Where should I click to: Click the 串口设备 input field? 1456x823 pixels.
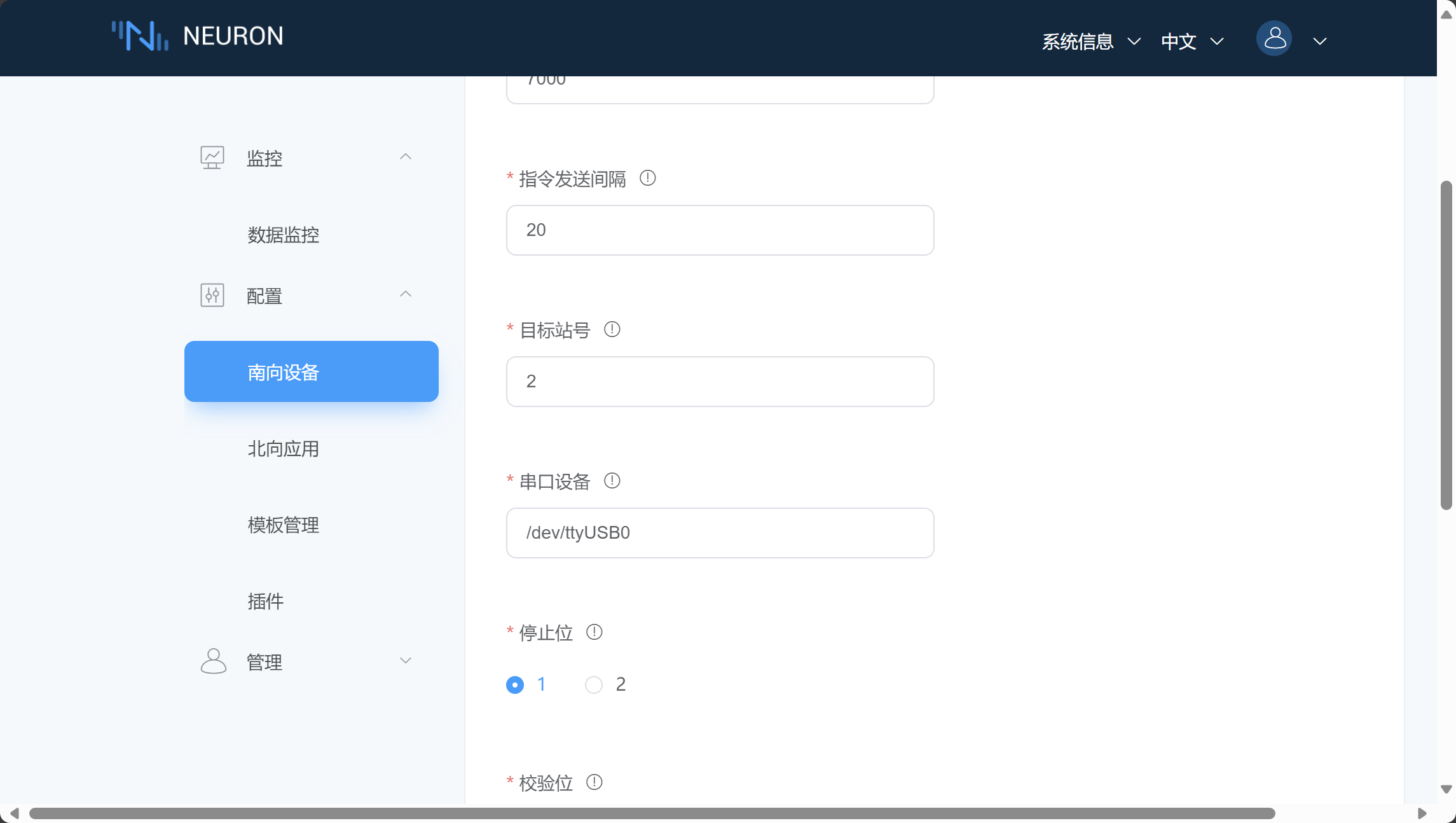[720, 533]
